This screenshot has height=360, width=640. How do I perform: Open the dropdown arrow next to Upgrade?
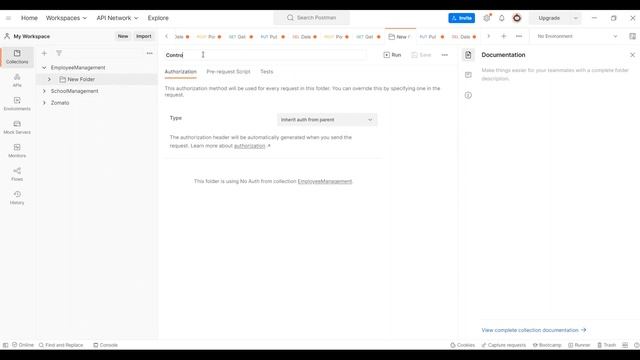[x=576, y=18]
